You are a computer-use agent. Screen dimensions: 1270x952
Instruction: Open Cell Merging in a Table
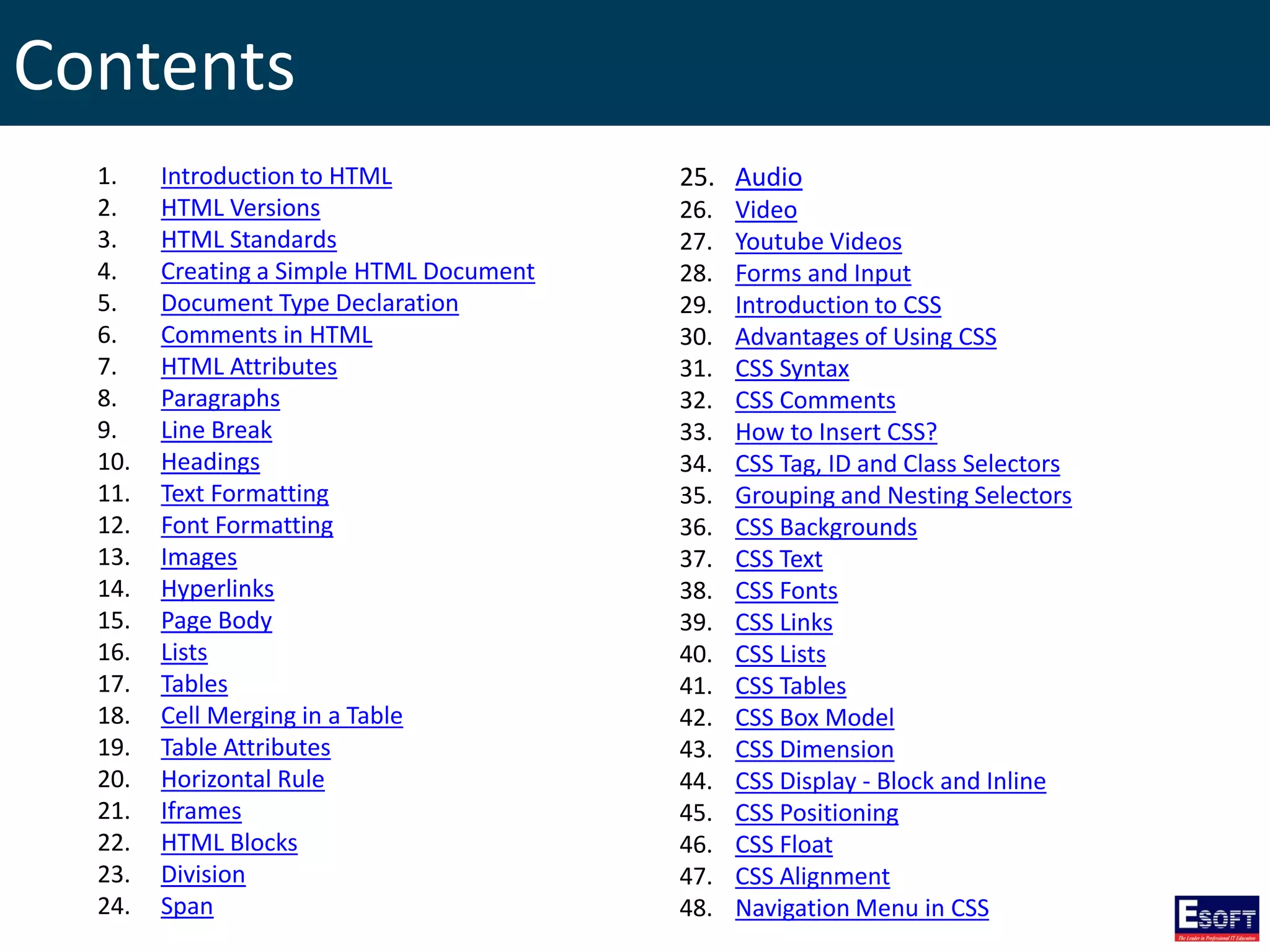pyautogui.click(x=282, y=716)
